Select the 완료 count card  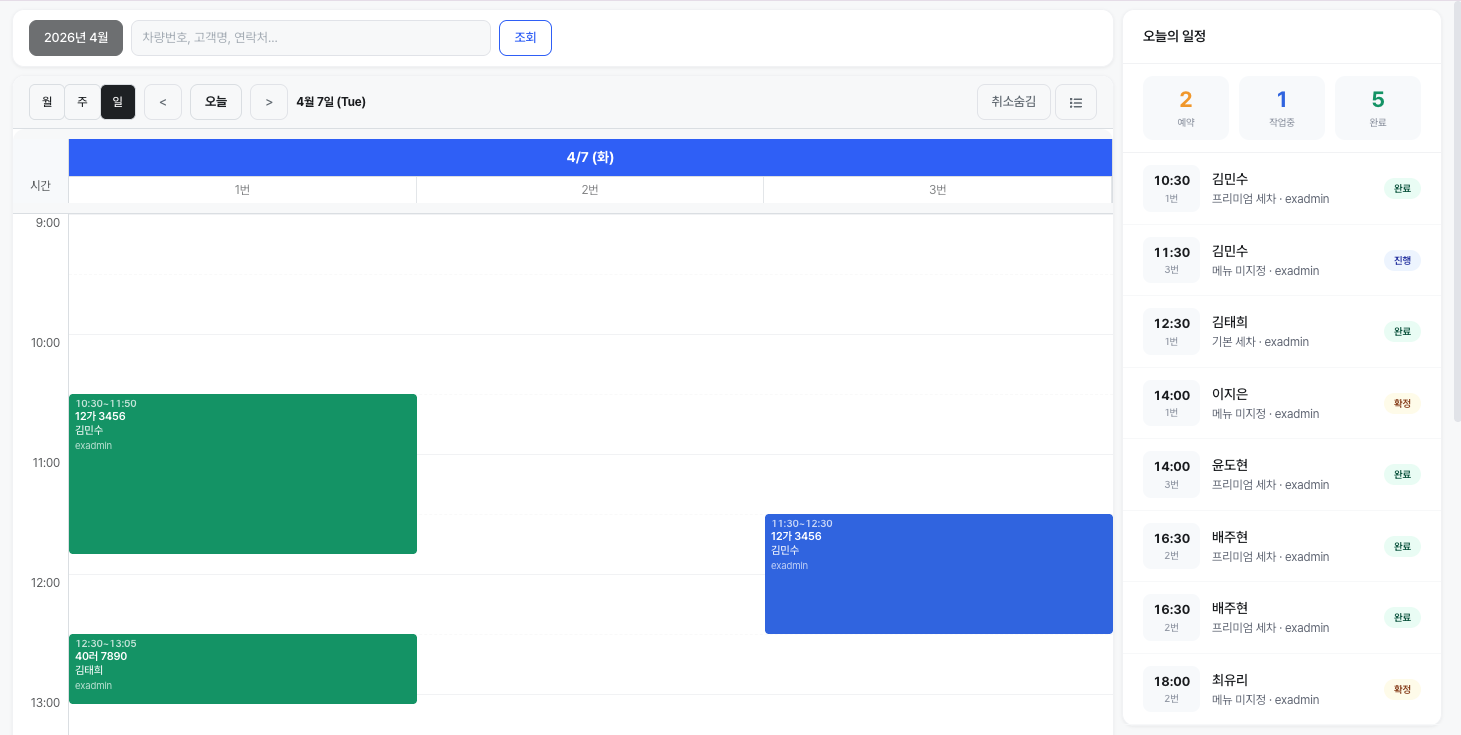click(x=1377, y=108)
